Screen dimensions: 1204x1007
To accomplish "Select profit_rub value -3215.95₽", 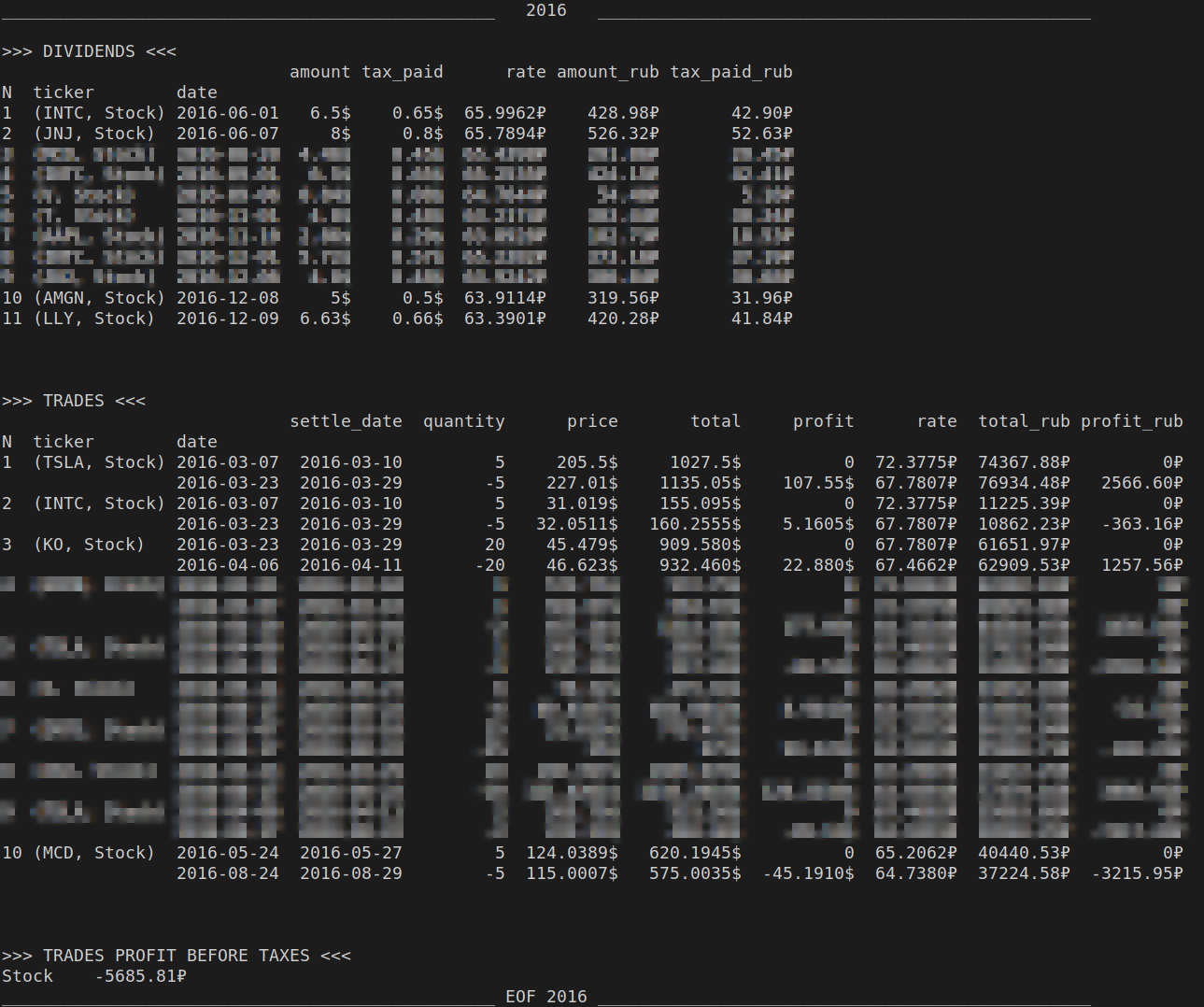I will [1137, 873].
